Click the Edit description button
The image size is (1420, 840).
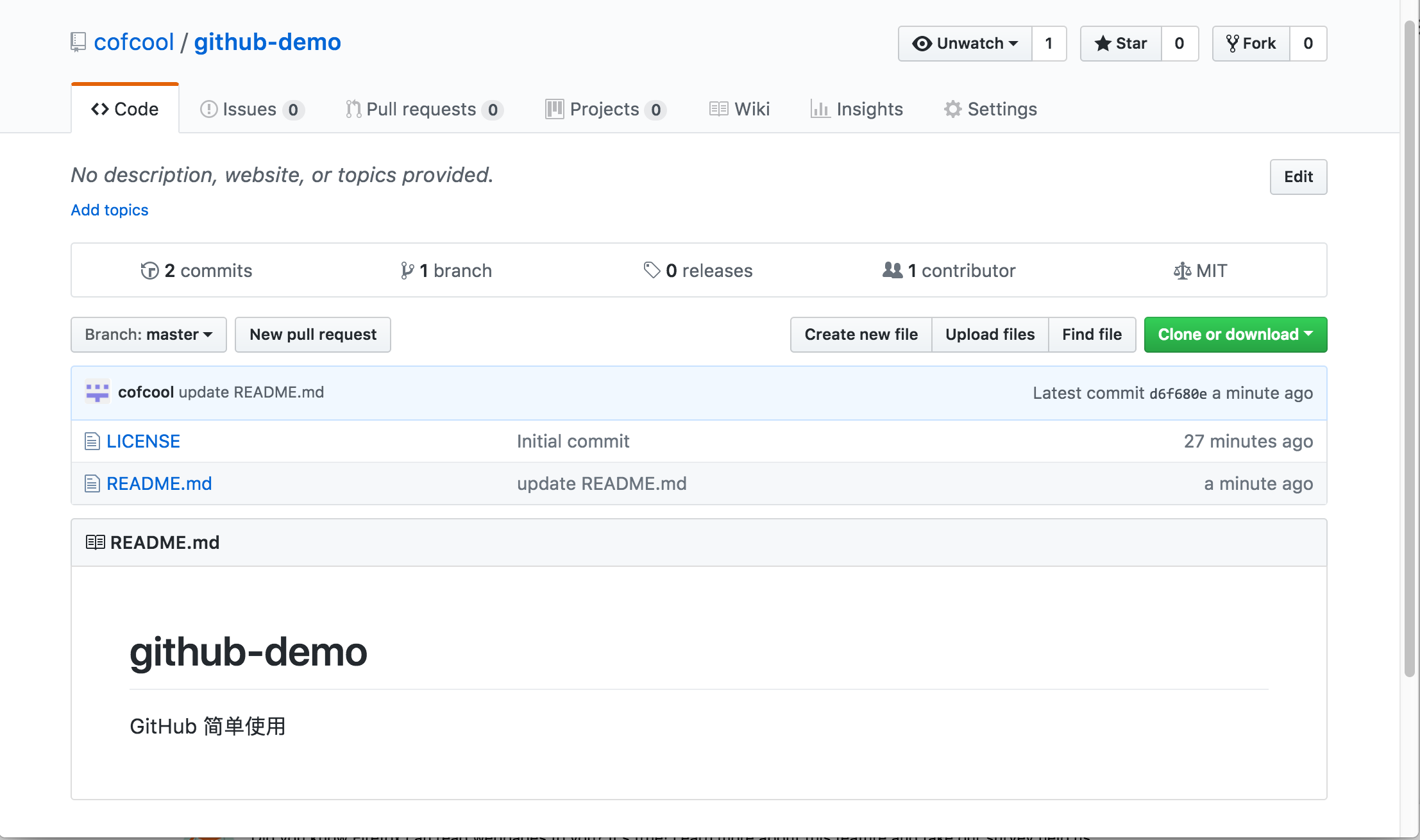pyautogui.click(x=1298, y=176)
